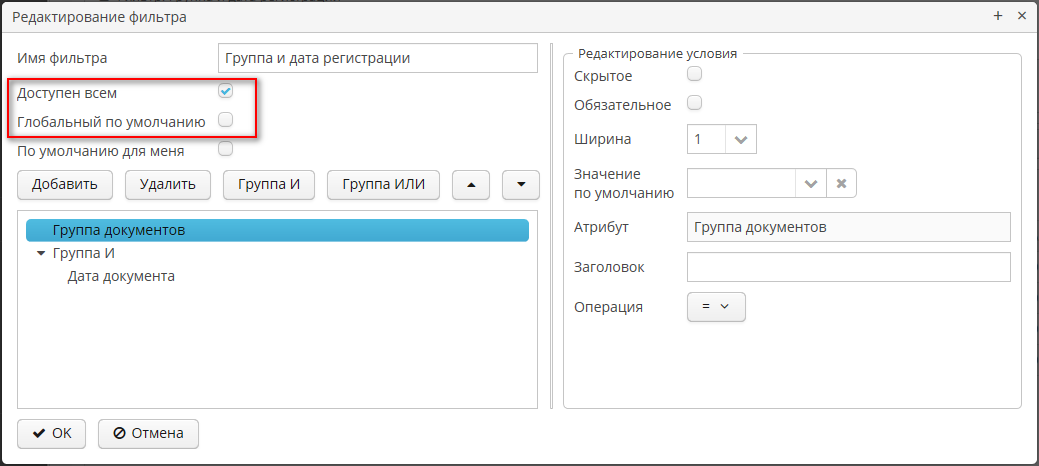The height and width of the screenshot is (466, 1039).
Task: Check the 'Обязательное' checkbox
Action: tap(694, 103)
